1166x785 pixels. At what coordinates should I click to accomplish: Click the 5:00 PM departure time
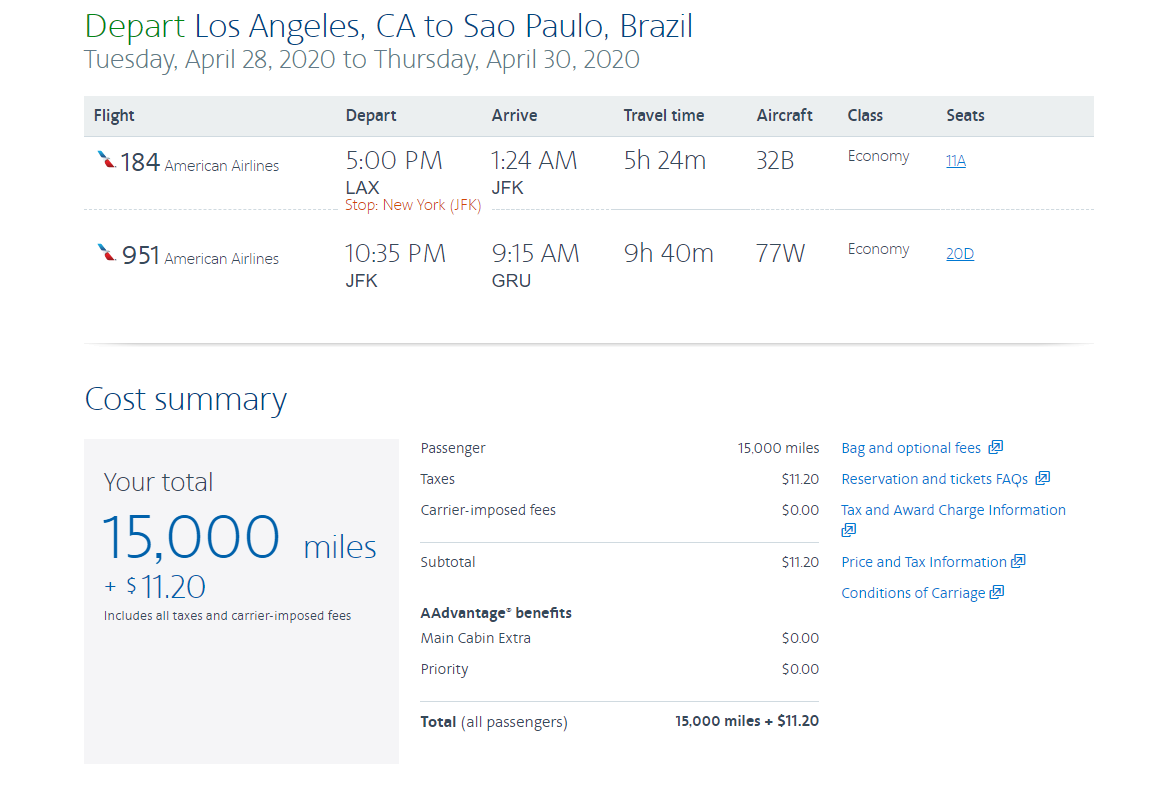coord(394,161)
